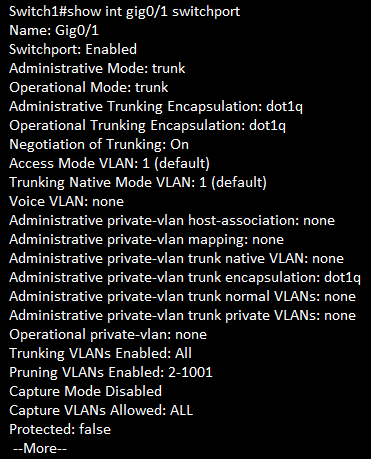
Task: Select 'Pruning VLANs Enabled: 2-1001' line
Action: (x=111, y=373)
